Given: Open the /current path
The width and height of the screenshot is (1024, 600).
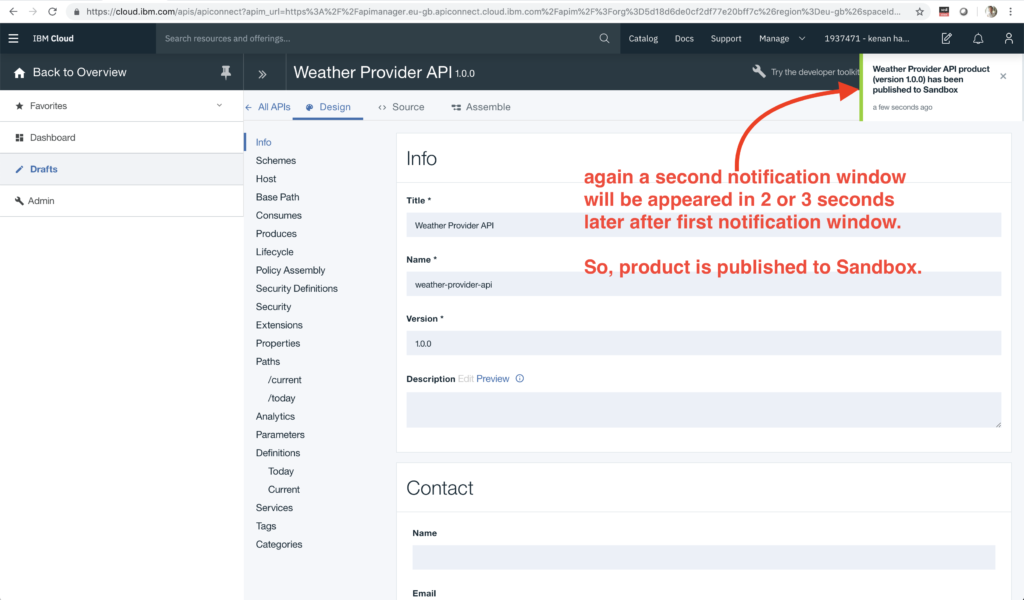Looking at the screenshot, I should click(x=285, y=380).
